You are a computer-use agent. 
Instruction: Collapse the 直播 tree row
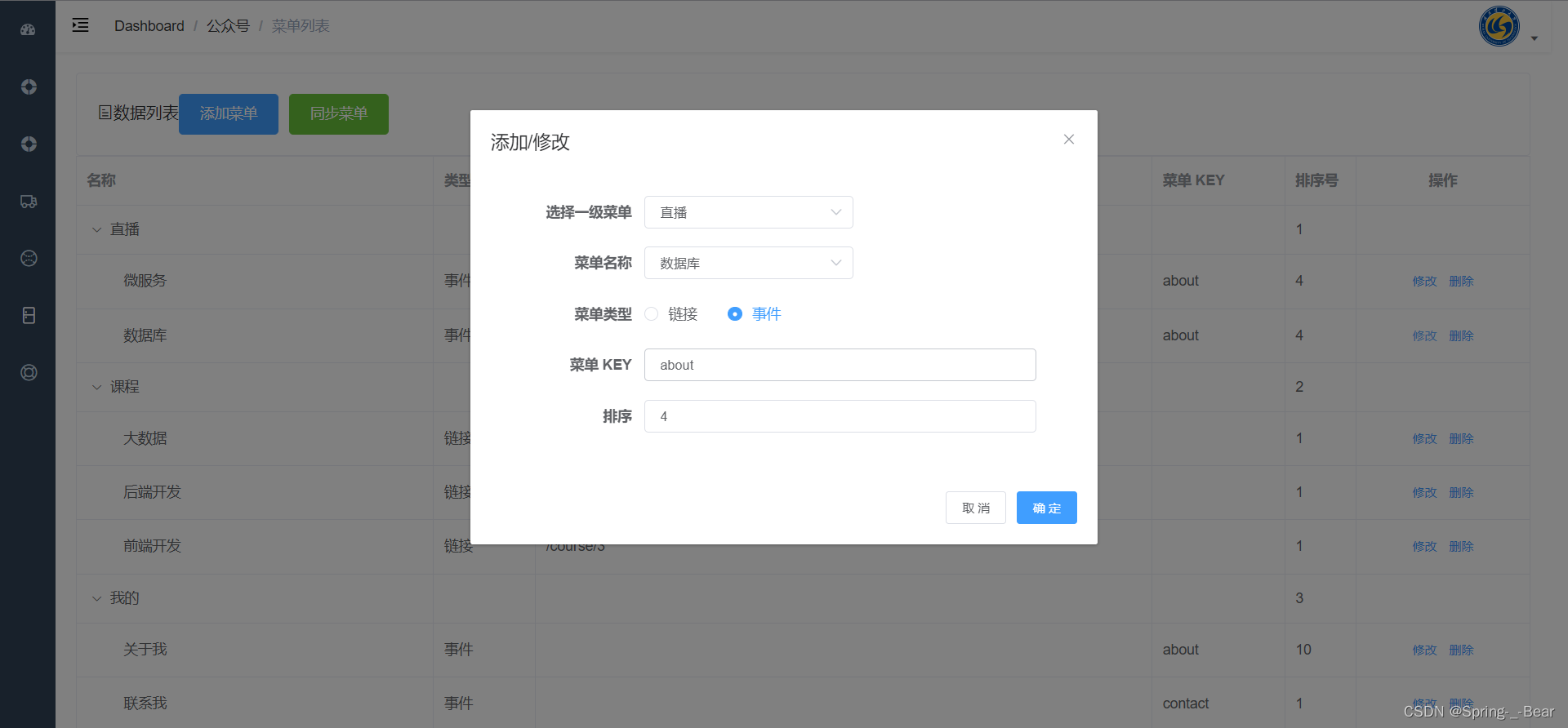(97, 229)
